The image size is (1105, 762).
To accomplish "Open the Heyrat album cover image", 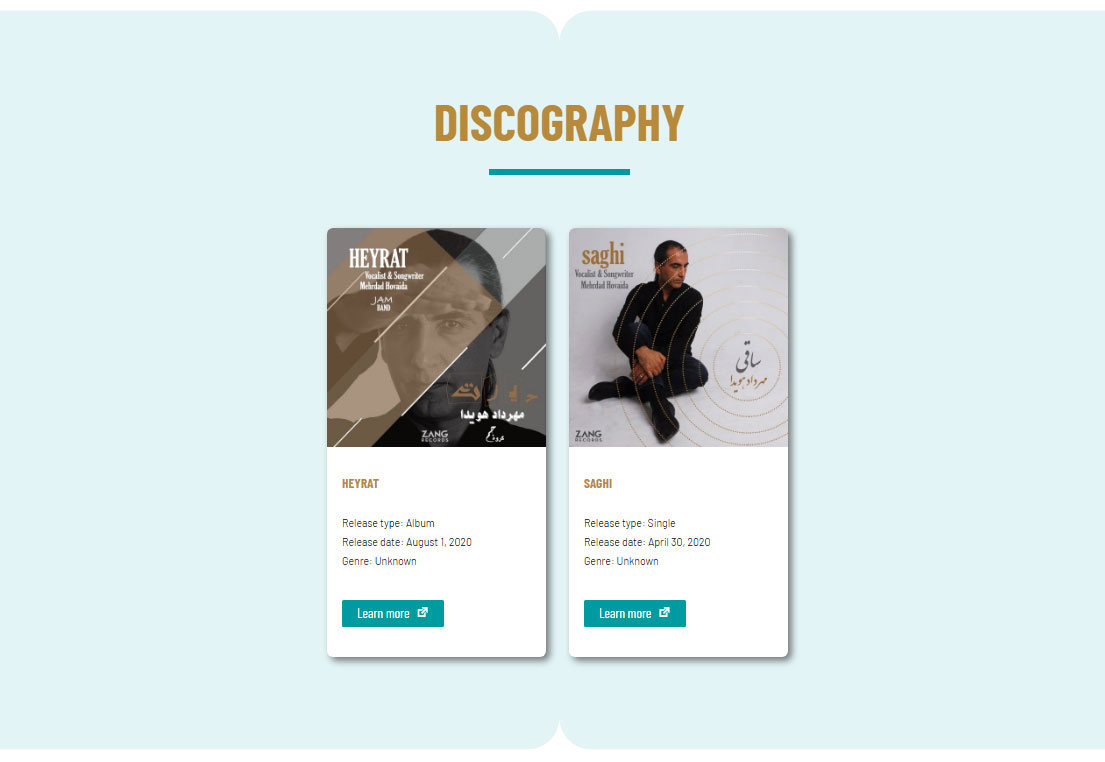I will [436, 337].
